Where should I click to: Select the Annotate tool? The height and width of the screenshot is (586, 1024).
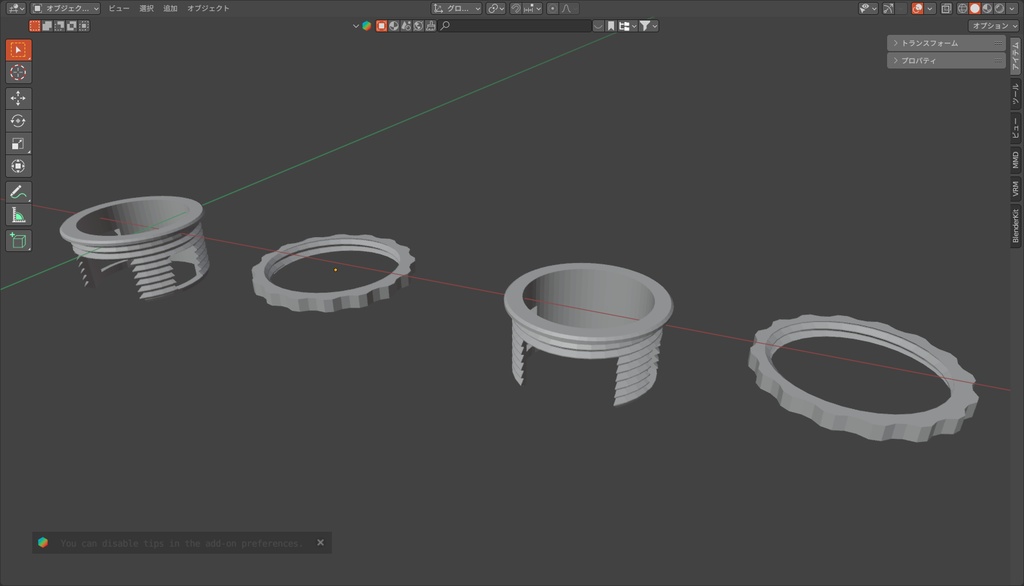(17, 191)
